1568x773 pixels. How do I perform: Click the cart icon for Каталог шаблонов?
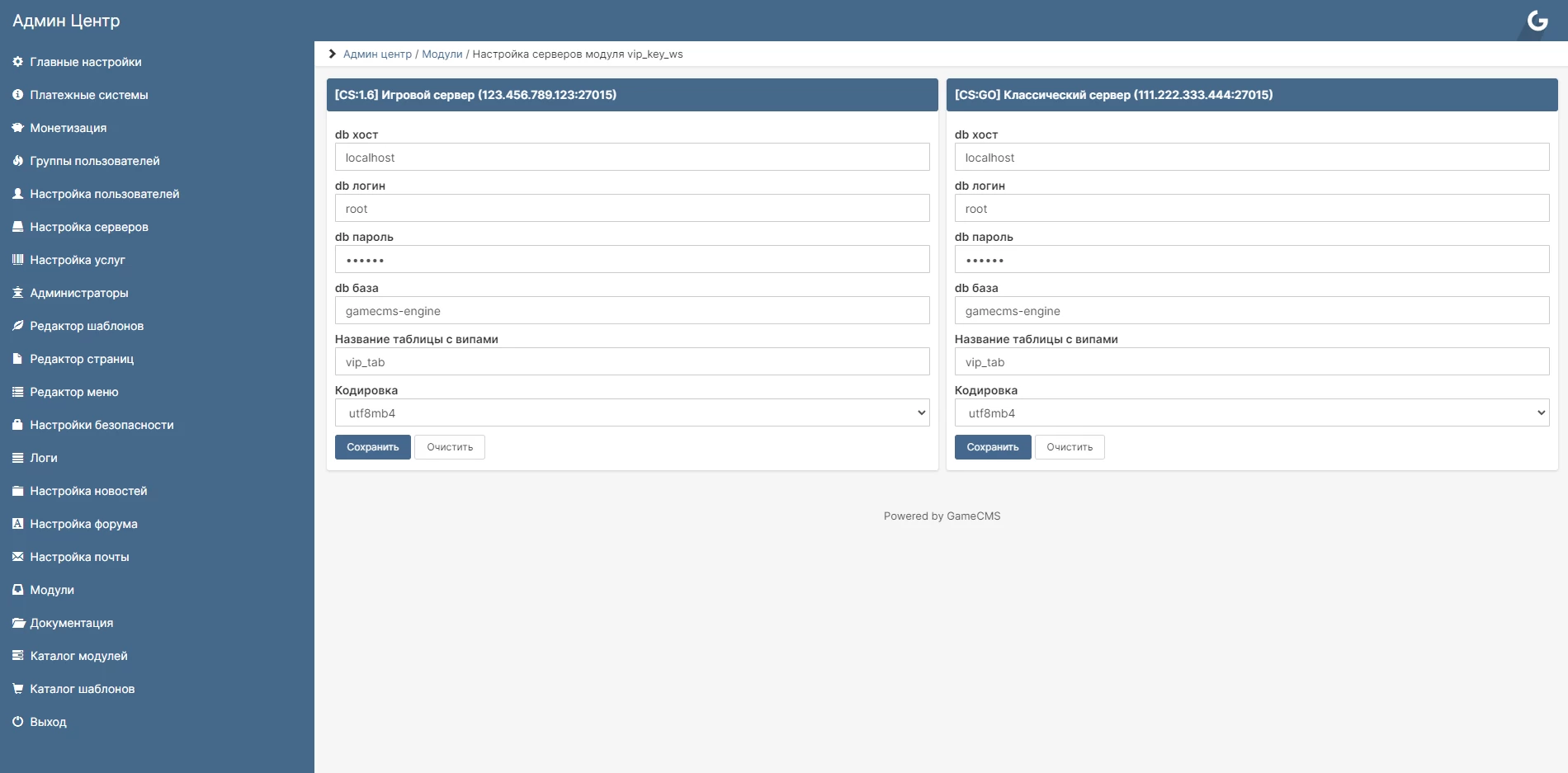17,689
